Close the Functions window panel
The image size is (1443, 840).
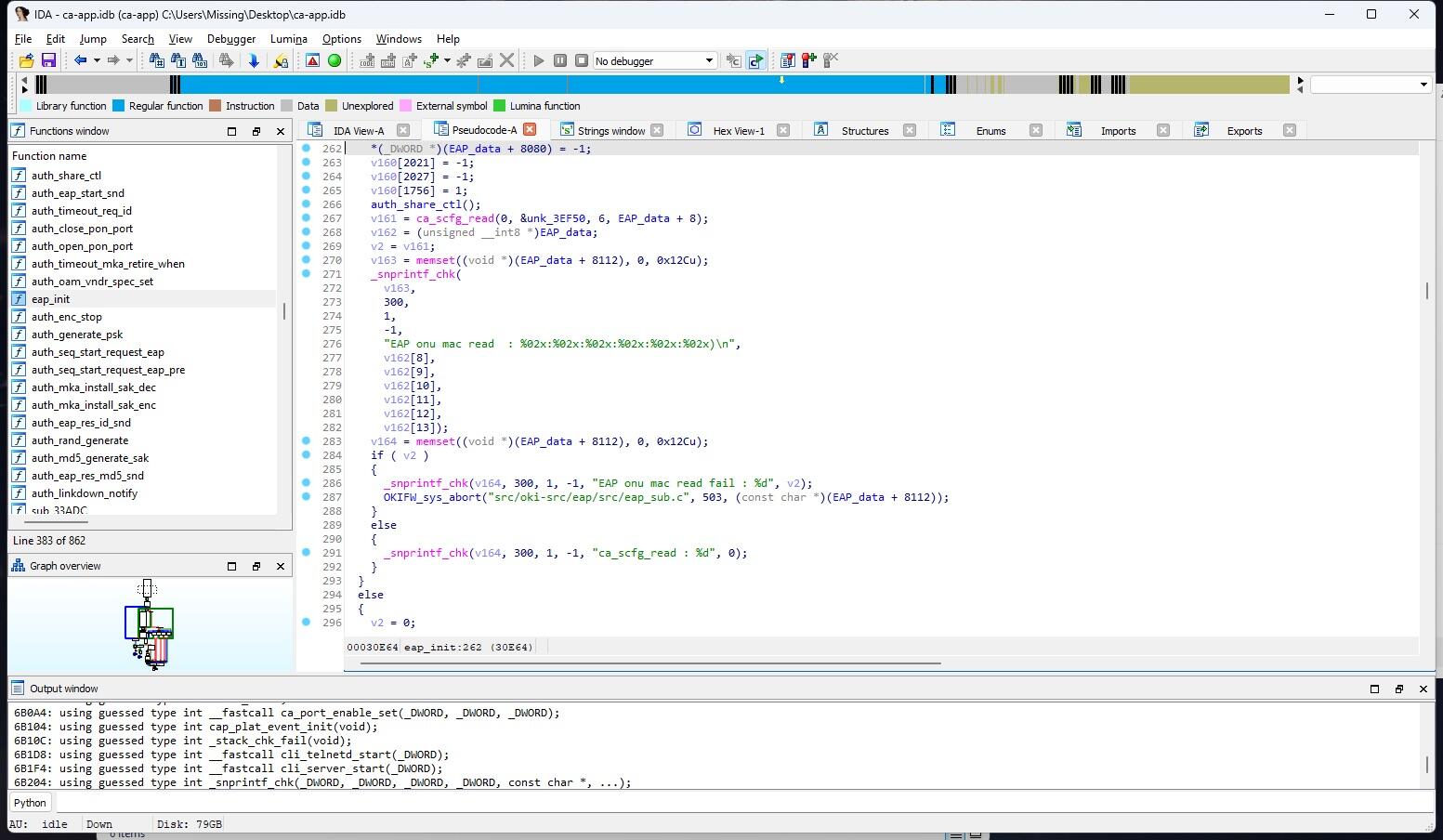[281, 131]
